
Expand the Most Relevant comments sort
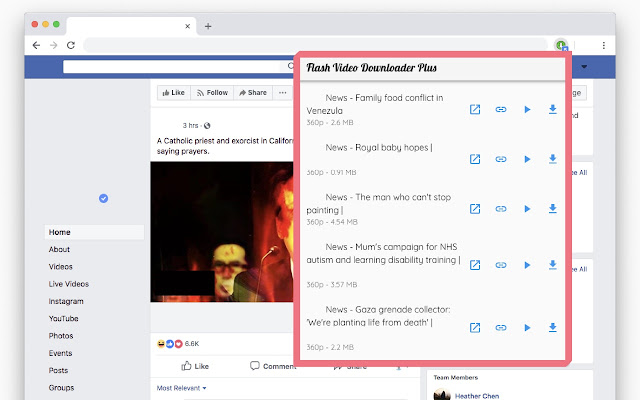(x=182, y=388)
